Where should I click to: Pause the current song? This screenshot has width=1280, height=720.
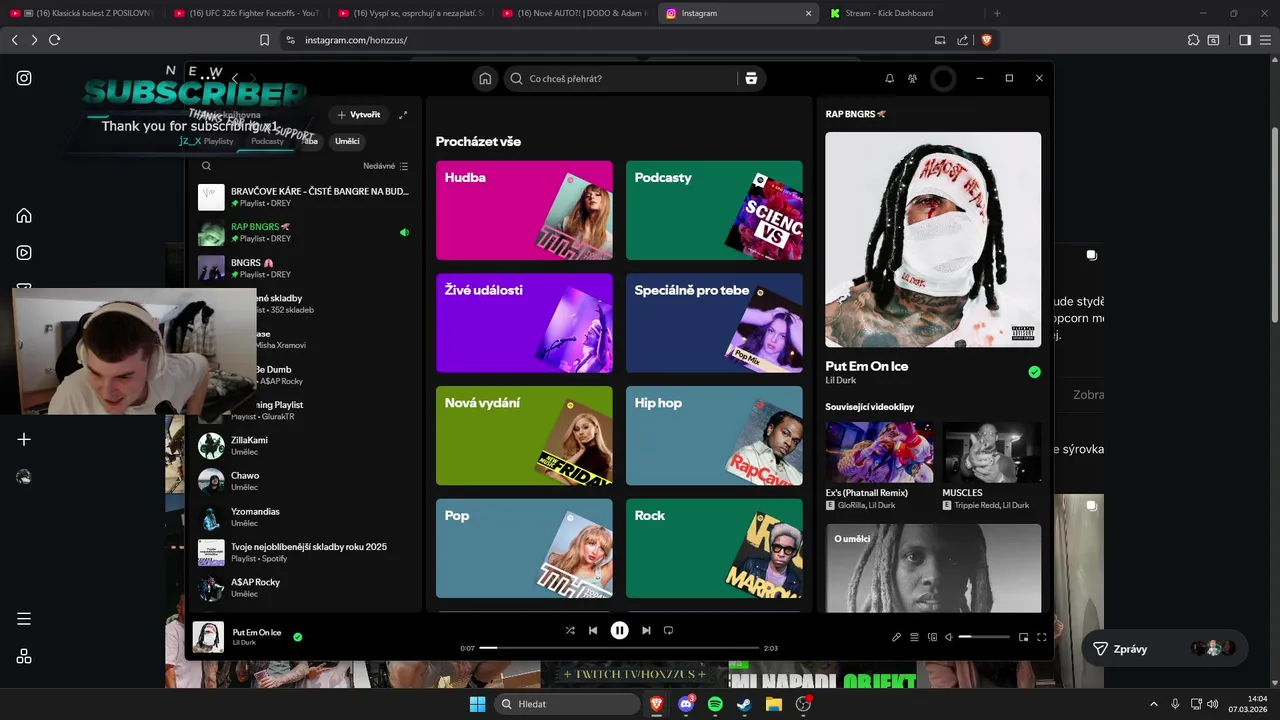point(620,631)
